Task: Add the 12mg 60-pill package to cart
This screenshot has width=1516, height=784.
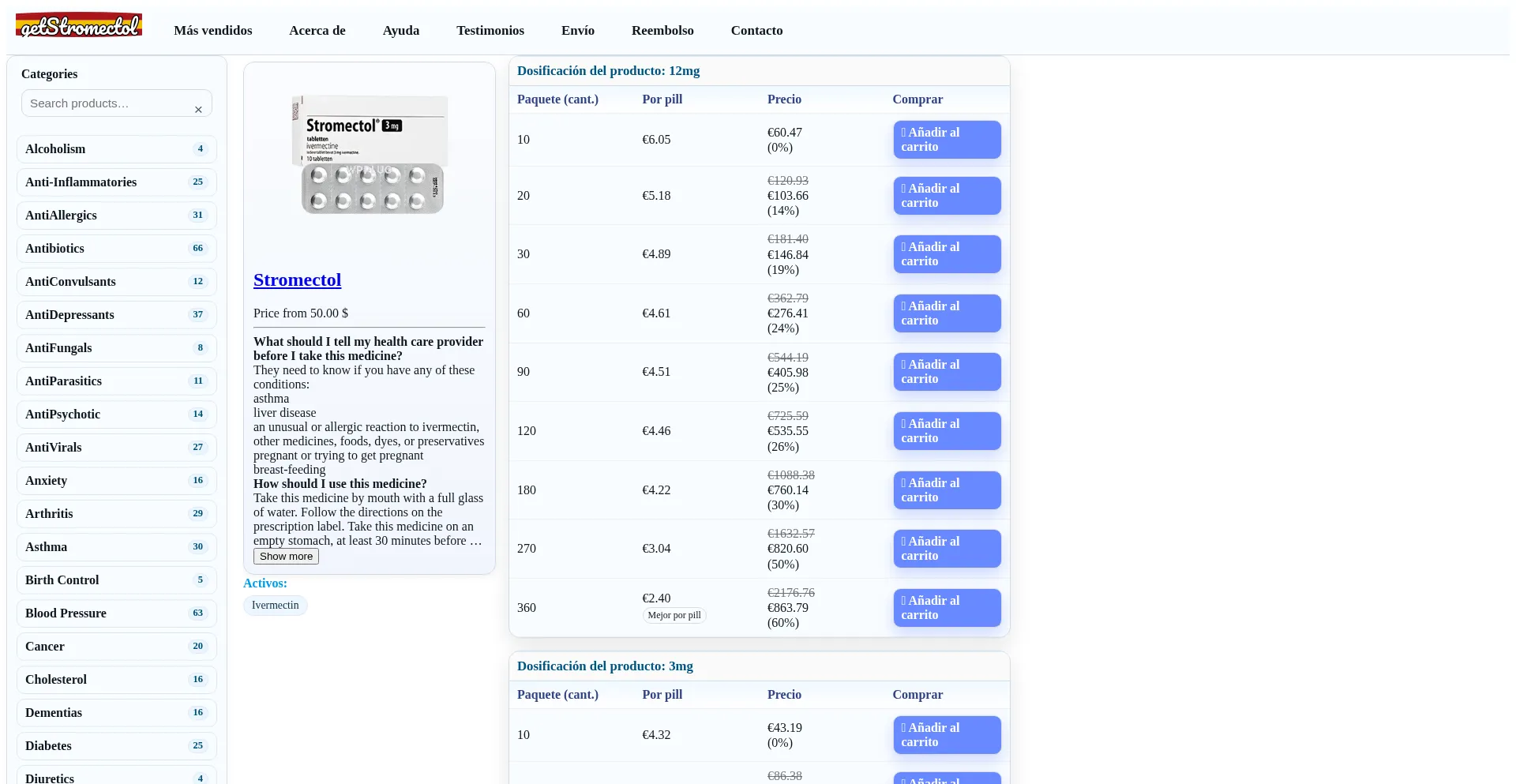Action: click(x=946, y=313)
